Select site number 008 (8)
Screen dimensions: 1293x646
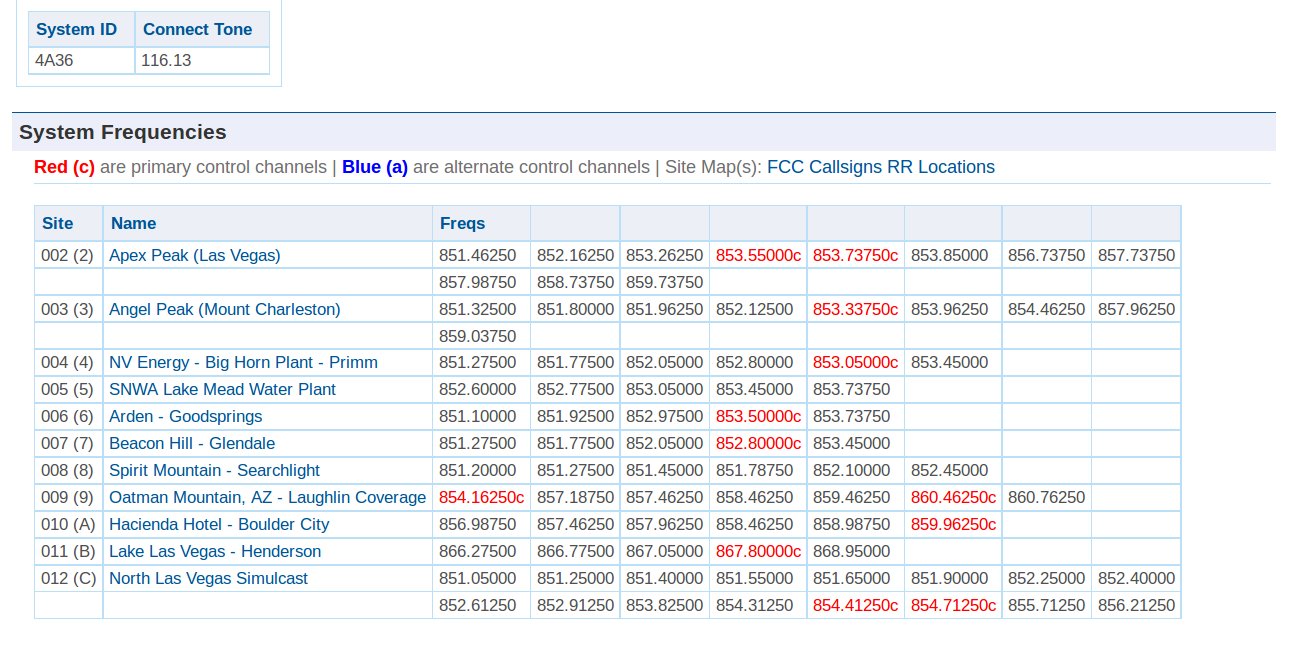click(67, 470)
